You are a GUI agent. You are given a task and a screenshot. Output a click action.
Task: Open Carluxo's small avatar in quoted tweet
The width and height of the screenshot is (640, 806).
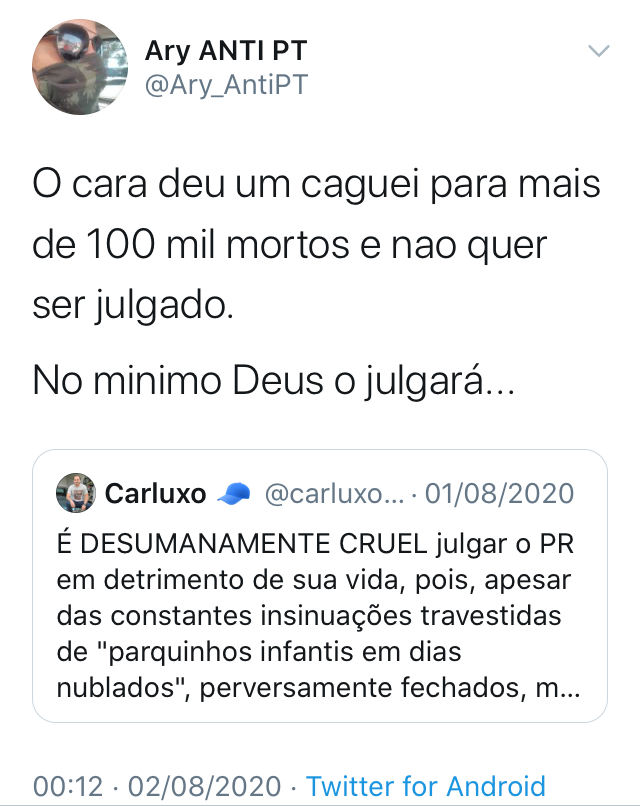point(77,493)
